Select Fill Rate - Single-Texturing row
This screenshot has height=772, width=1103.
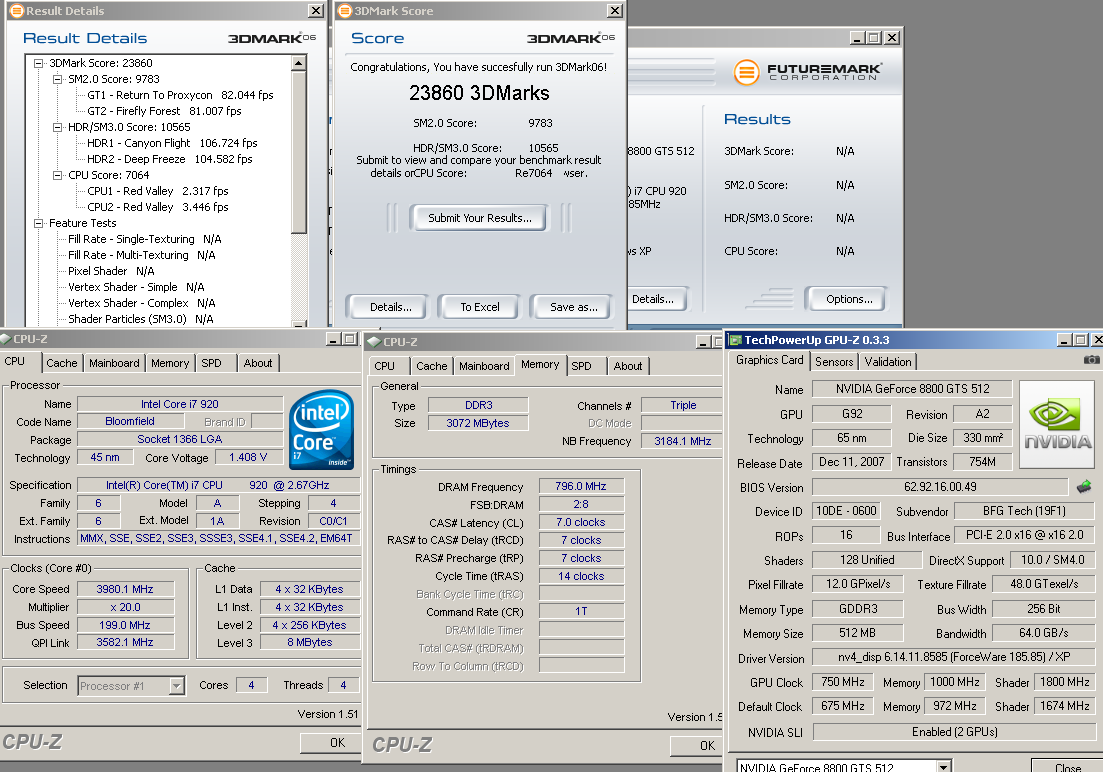tap(145, 239)
